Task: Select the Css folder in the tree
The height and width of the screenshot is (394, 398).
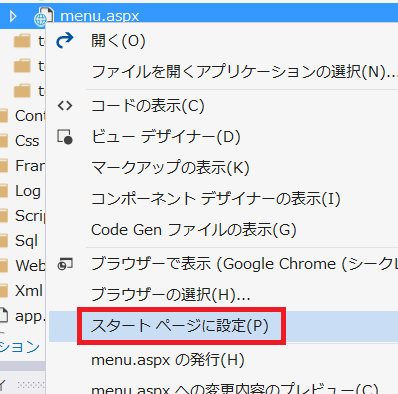Action: coord(27,141)
